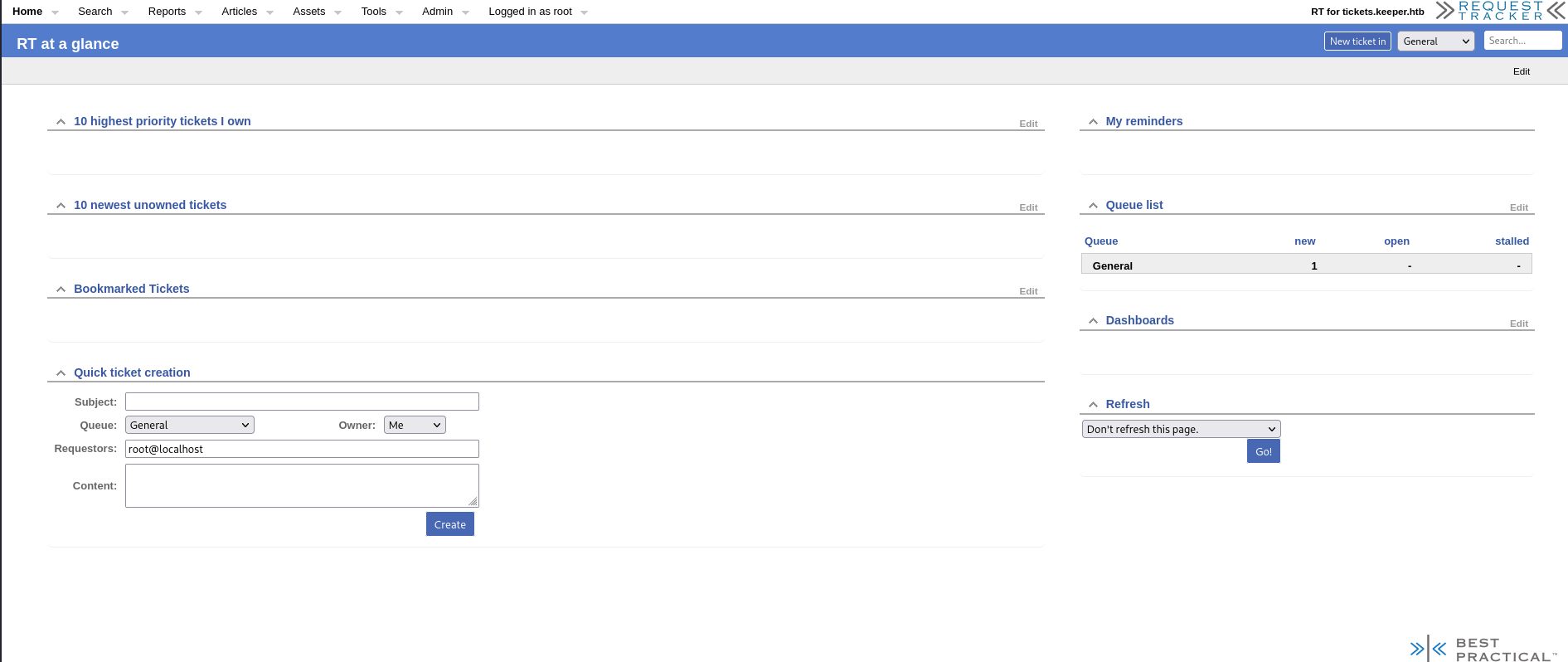Click the new ticket count 1 for General
1568x662 pixels.
pos(1314,266)
